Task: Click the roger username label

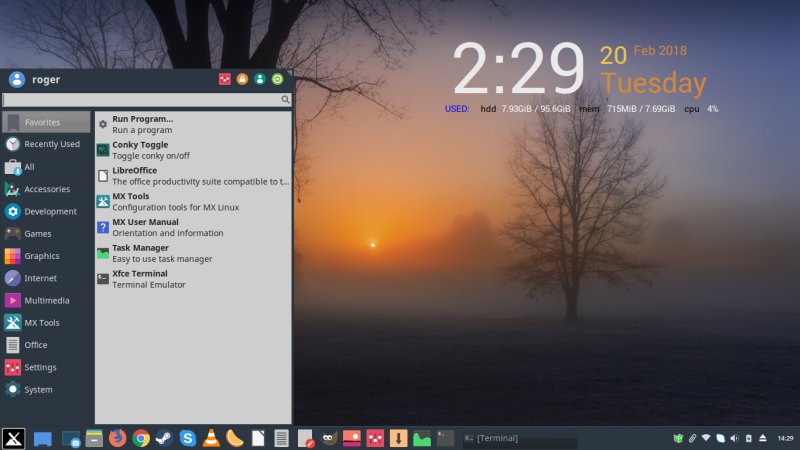Action: (46, 80)
